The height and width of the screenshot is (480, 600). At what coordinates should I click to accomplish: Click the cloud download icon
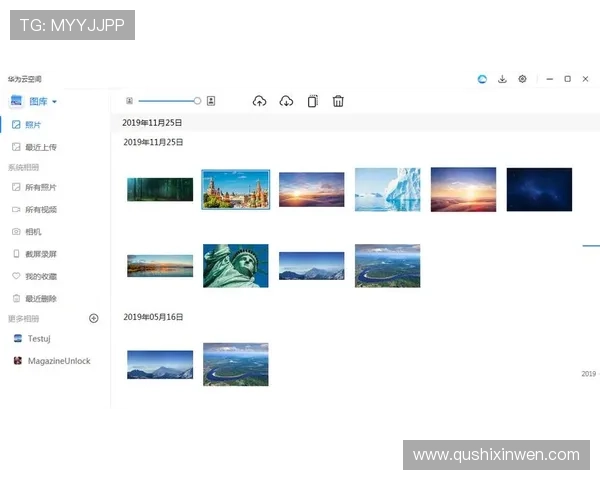pos(286,101)
